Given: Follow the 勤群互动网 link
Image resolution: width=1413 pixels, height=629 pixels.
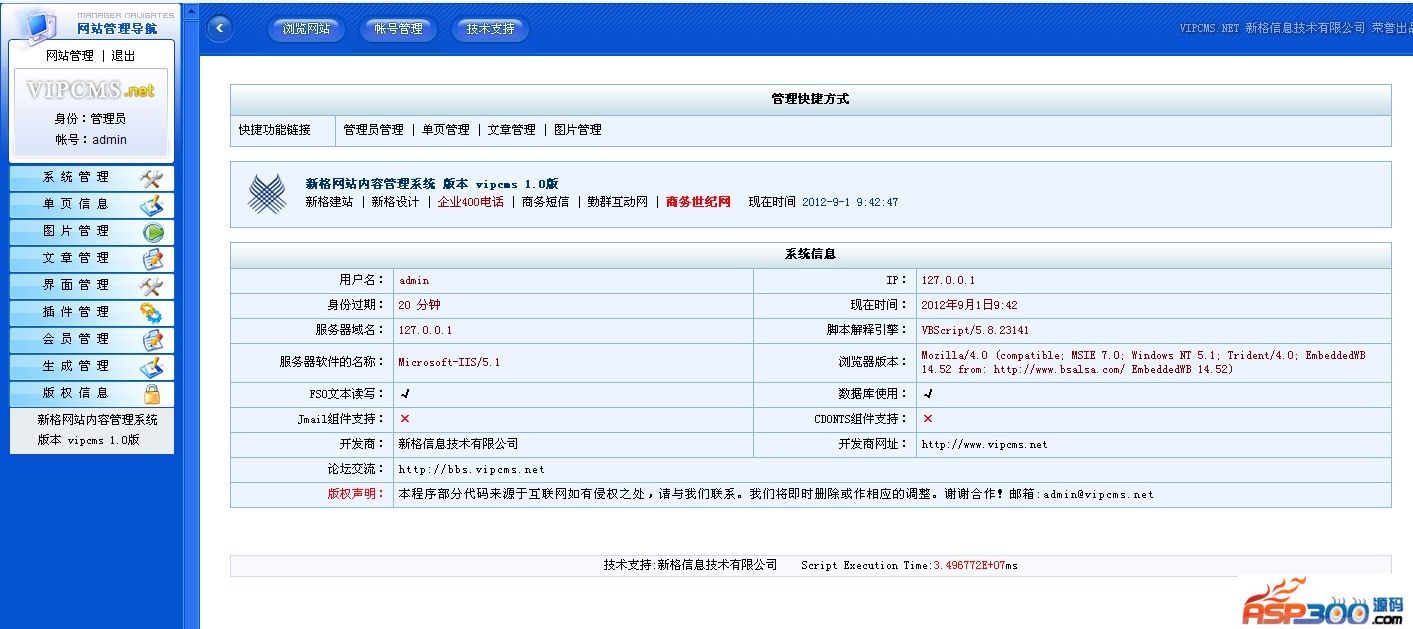Looking at the screenshot, I should (618, 202).
